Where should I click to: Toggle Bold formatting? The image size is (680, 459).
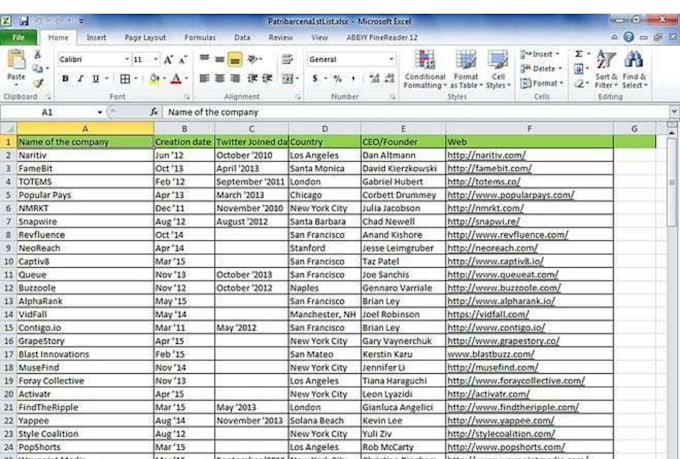(65, 79)
